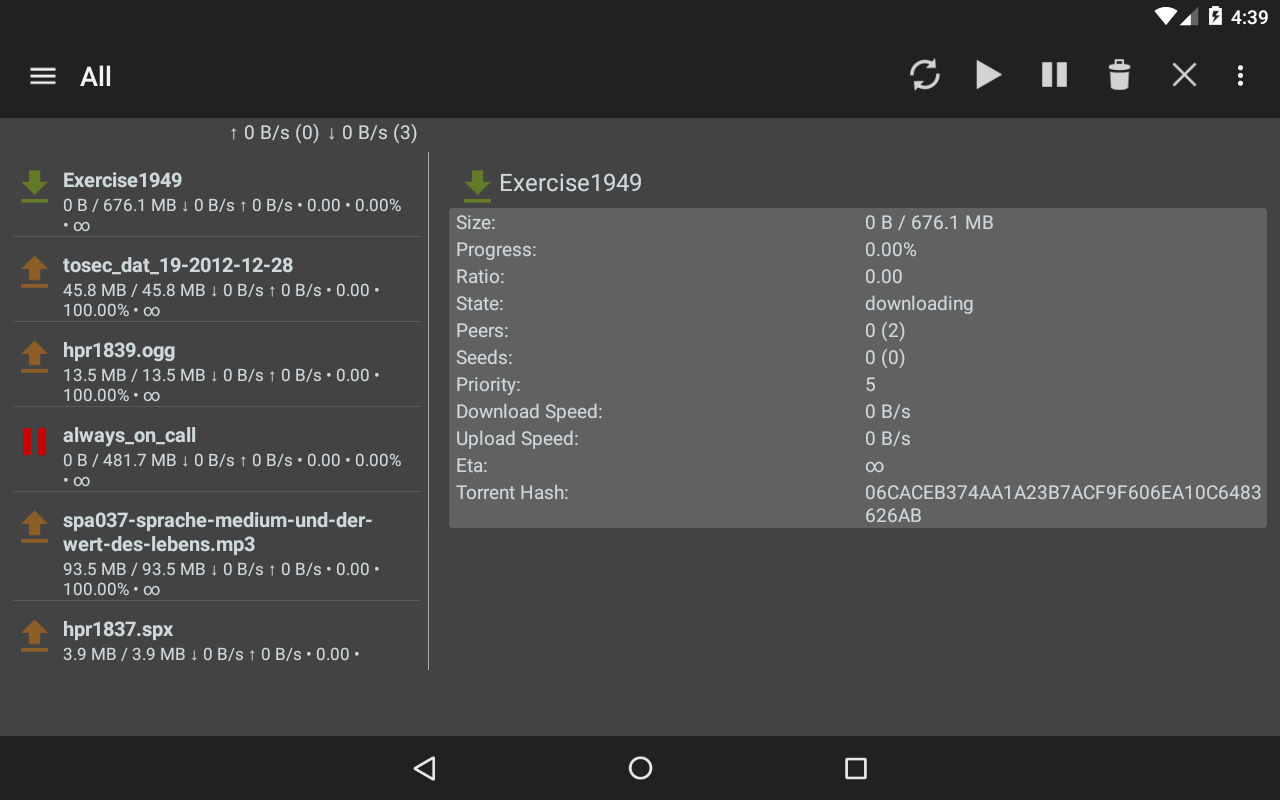
Task: Delete torrent using the trash icon
Action: point(1119,75)
